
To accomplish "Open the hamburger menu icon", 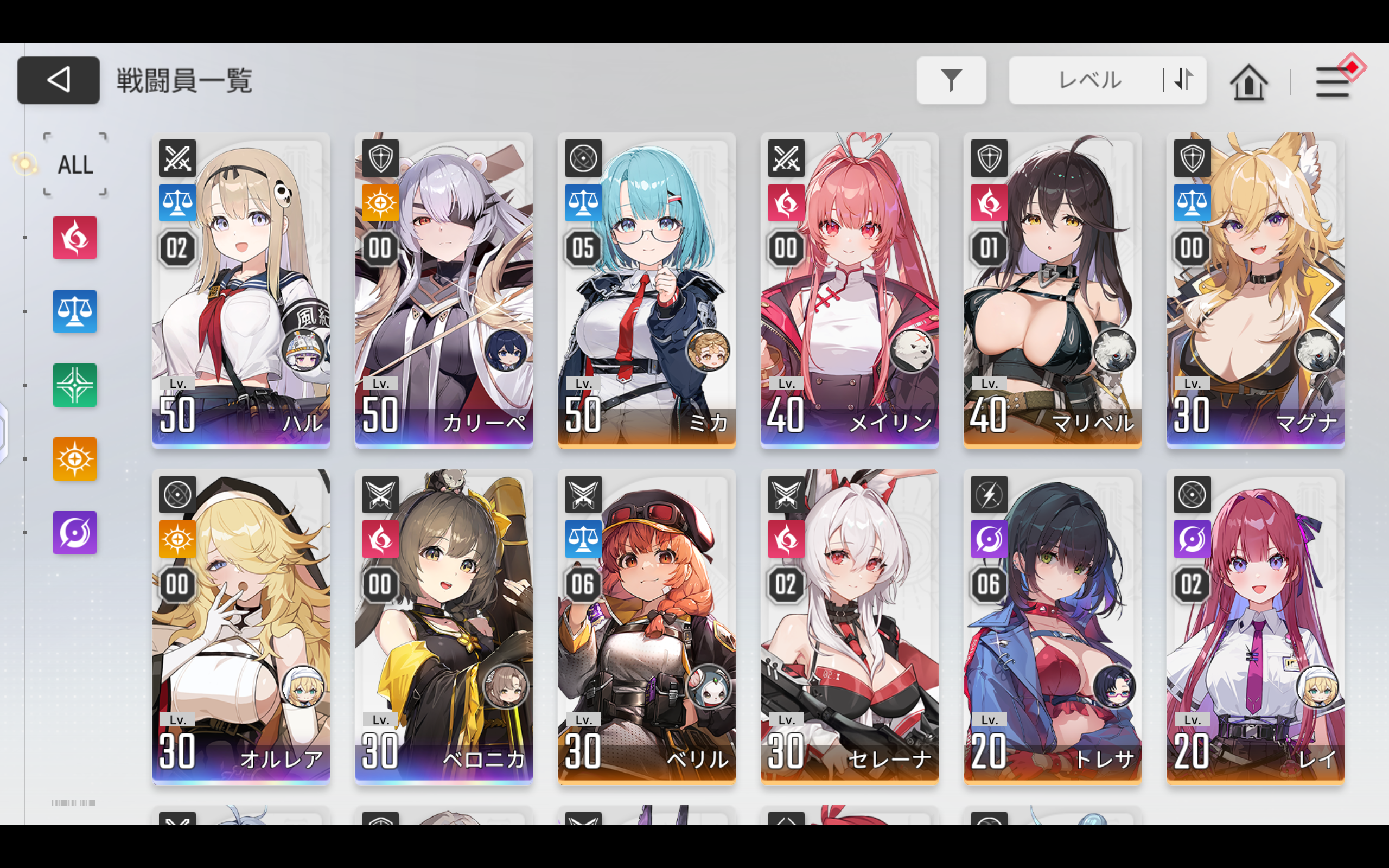I will pyautogui.click(x=1332, y=82).
